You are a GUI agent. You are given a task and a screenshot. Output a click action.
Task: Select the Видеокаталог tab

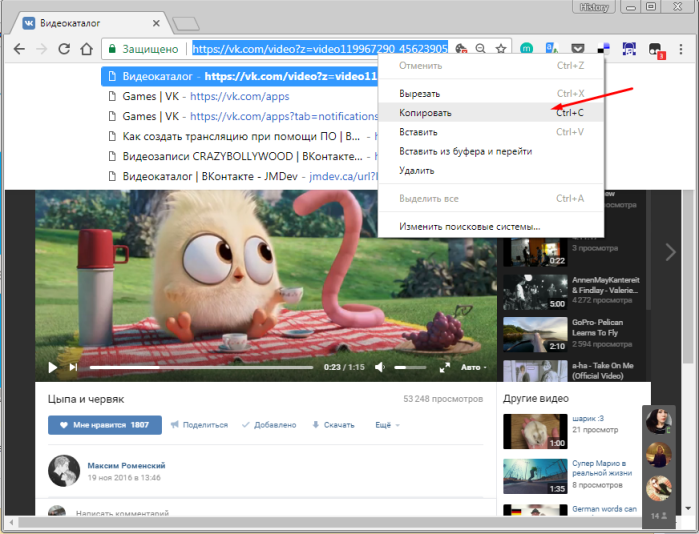point(89,23)
